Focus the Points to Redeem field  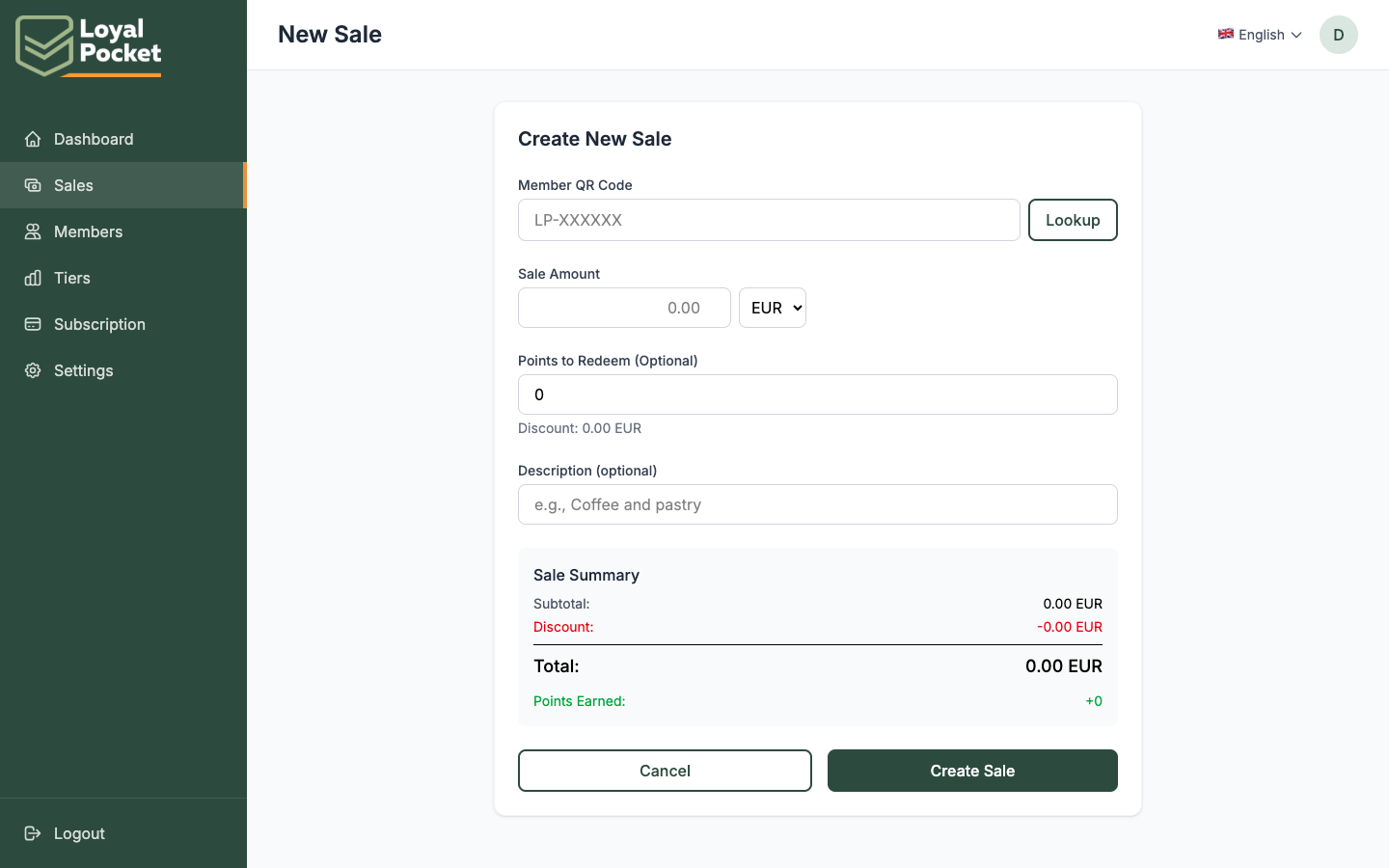[x=817, y=394]
